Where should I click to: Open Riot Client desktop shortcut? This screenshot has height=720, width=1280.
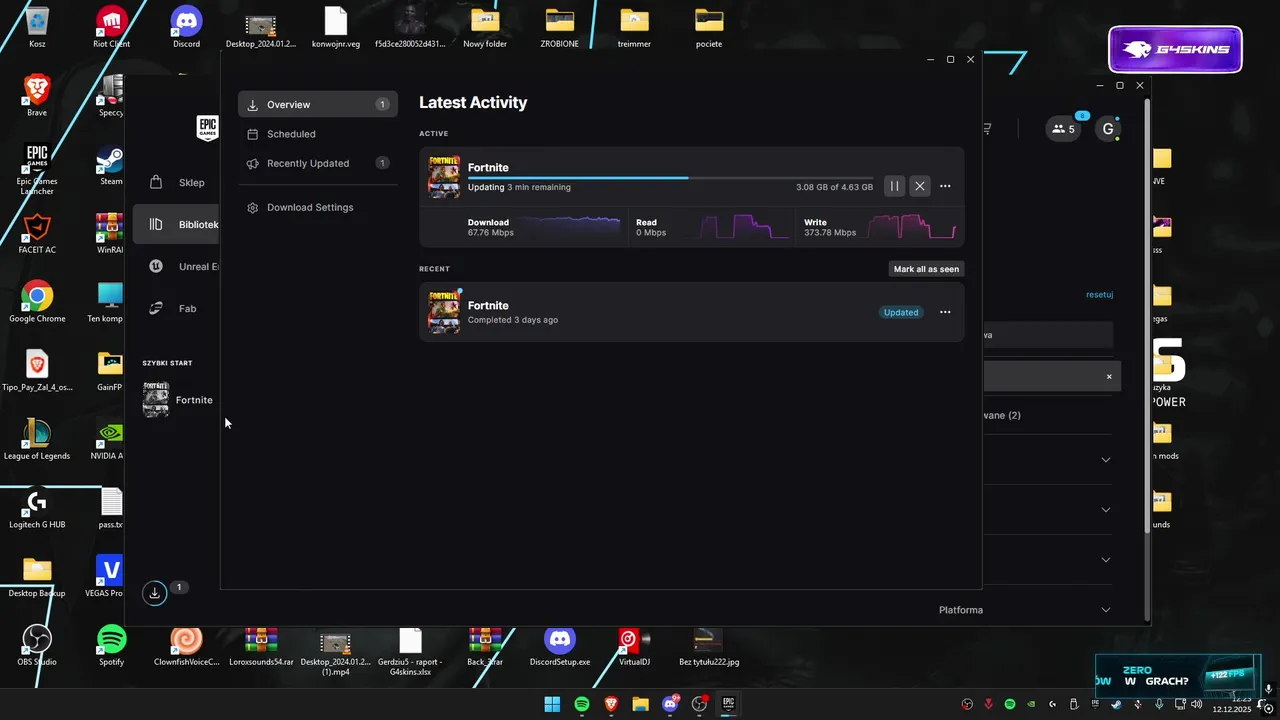click(x=112, y=27)
